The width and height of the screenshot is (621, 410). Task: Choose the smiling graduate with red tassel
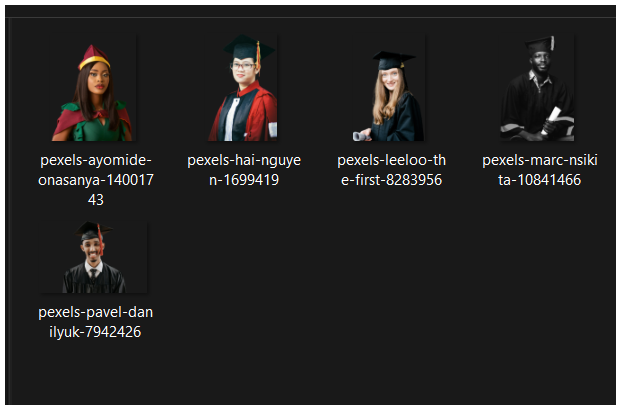click(94, 257)
